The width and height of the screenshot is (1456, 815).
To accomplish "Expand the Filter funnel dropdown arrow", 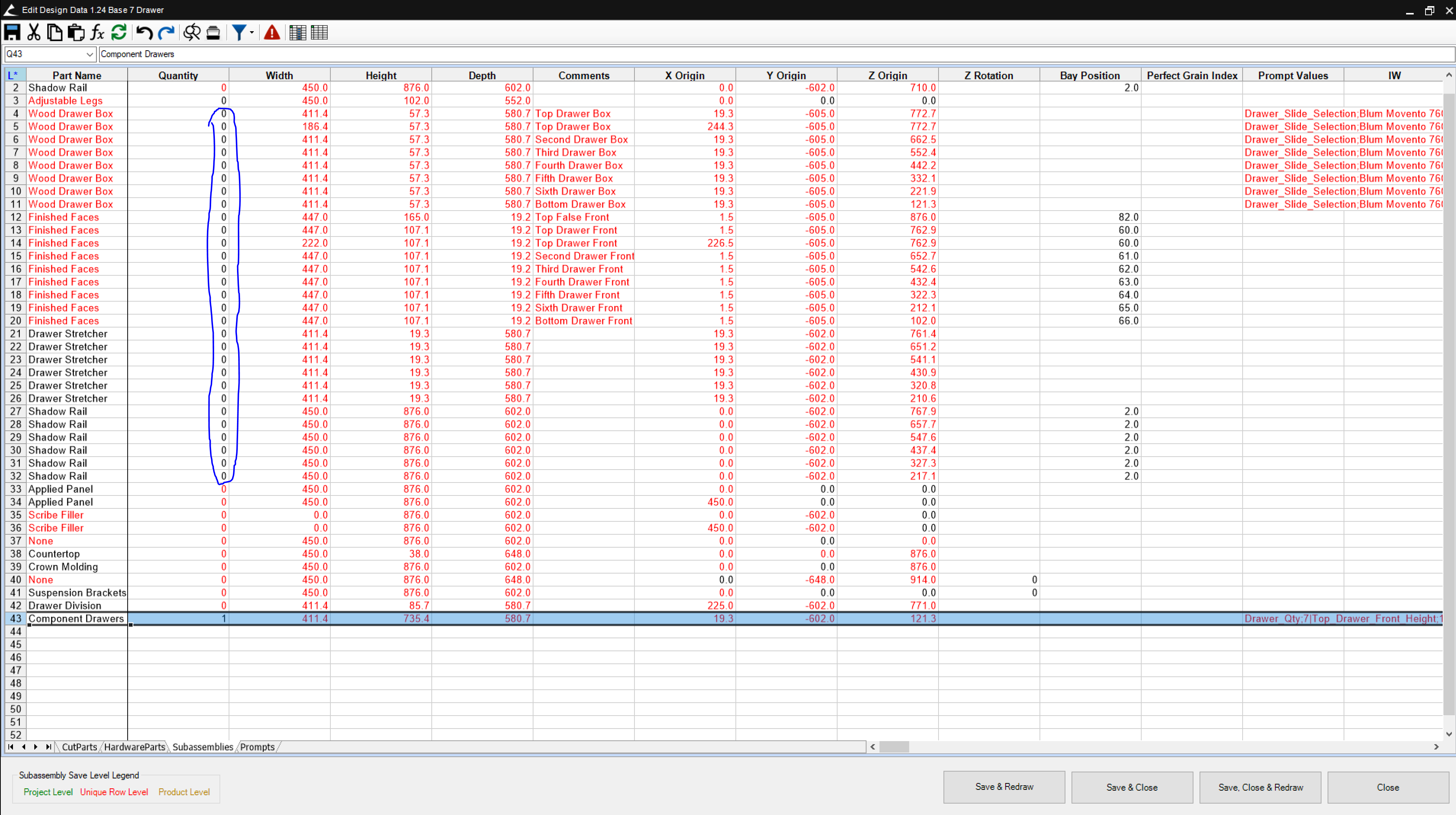I will (251, 32).
